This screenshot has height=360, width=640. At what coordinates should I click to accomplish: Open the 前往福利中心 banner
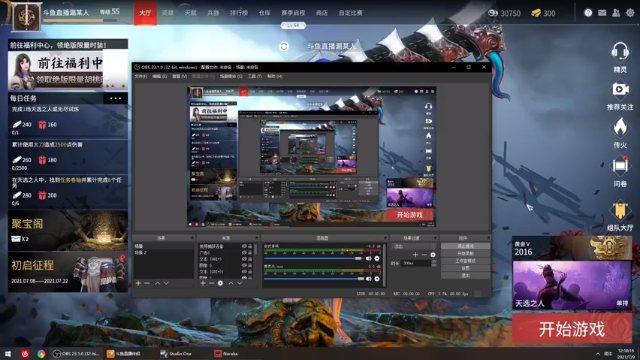point(68,64)
